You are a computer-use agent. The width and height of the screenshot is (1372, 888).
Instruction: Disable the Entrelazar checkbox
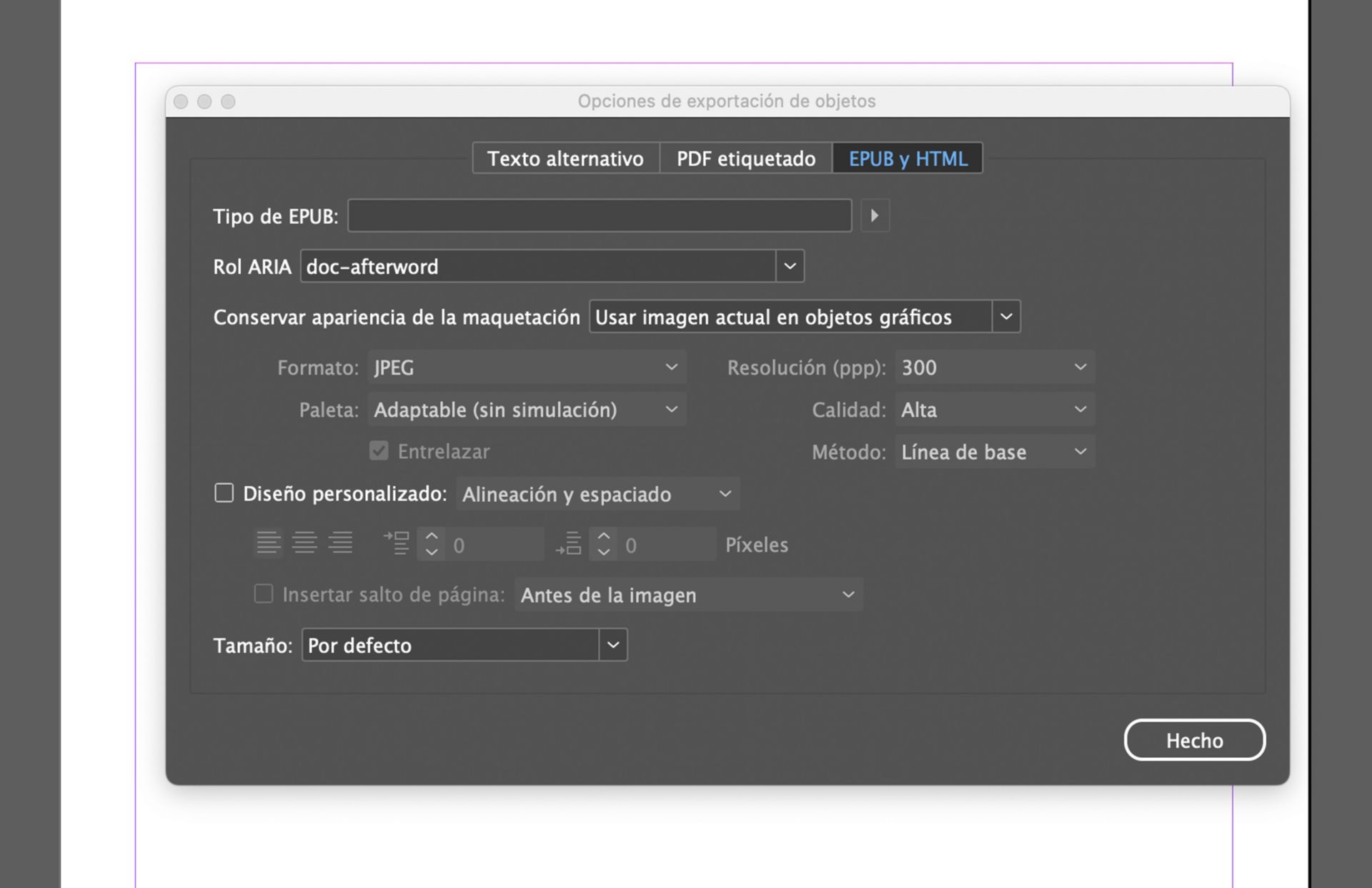click(378, 450)
